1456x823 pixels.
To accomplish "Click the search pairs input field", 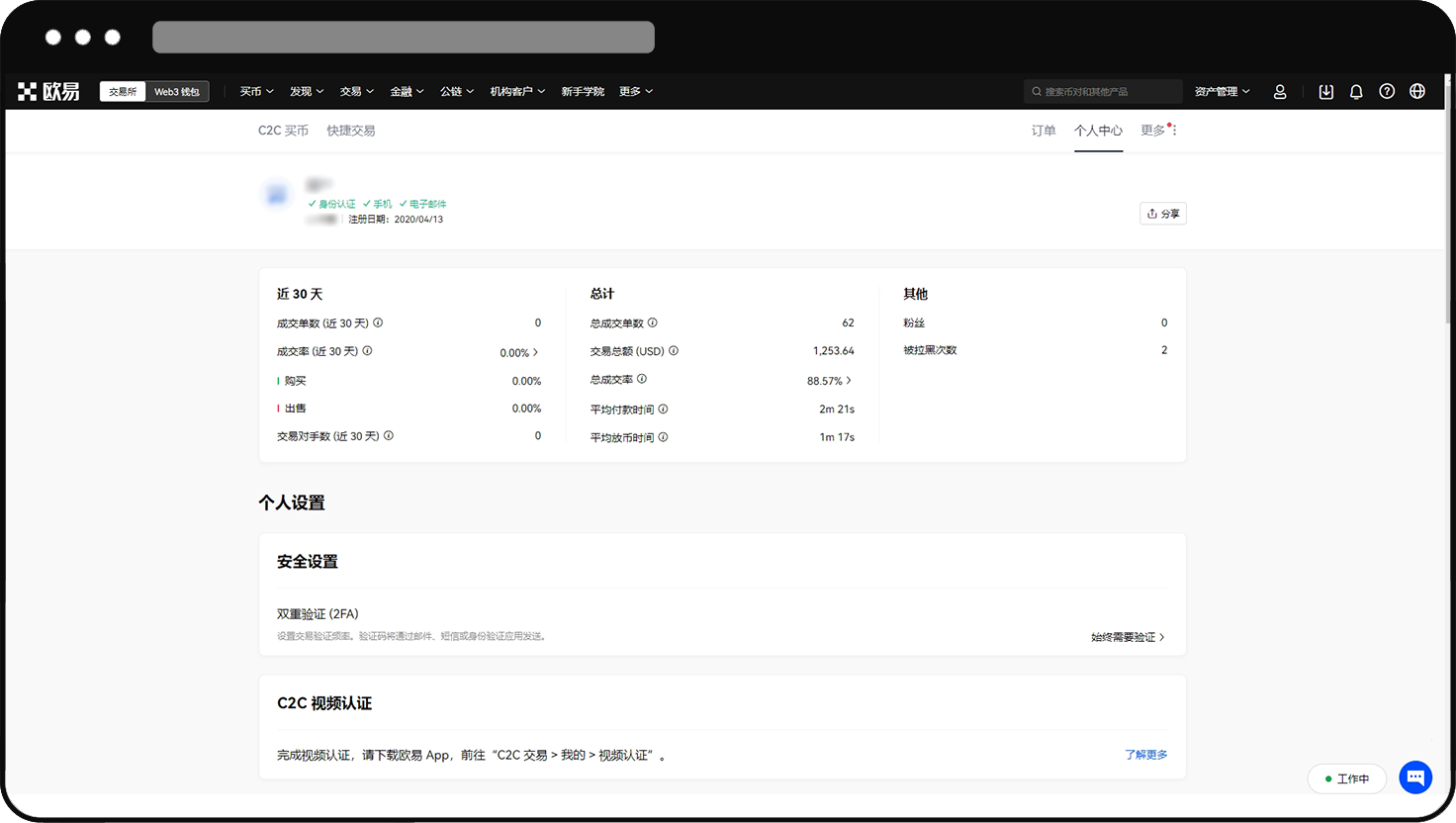I will pyautogui.click(x=1103, y=91).
